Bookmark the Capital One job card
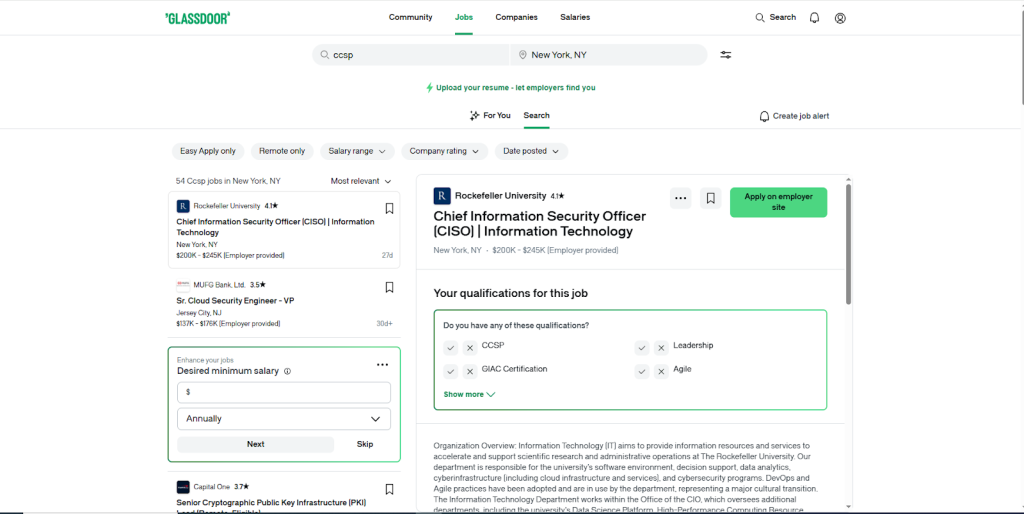The height and width of the screenshot is (514, 1024). coord(389,489)
